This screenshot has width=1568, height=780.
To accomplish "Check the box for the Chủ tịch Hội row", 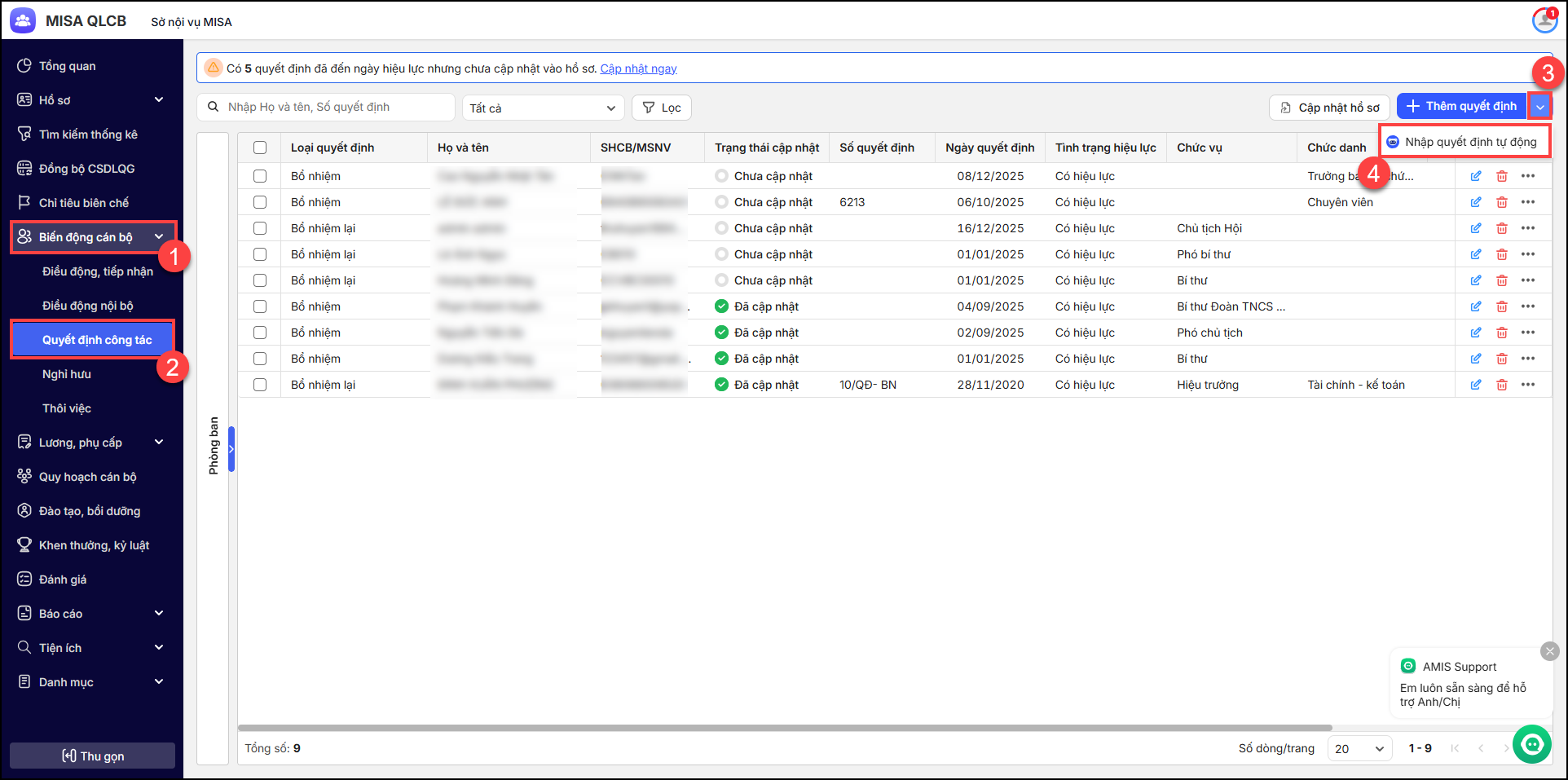I will coord(260,228).
